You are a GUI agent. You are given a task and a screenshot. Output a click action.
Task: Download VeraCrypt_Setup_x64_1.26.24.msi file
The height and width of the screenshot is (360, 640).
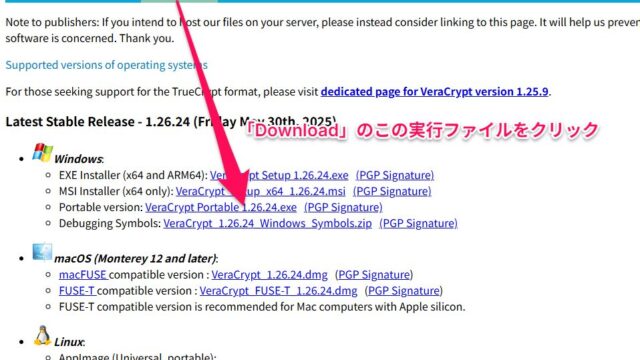pos(260,191)
